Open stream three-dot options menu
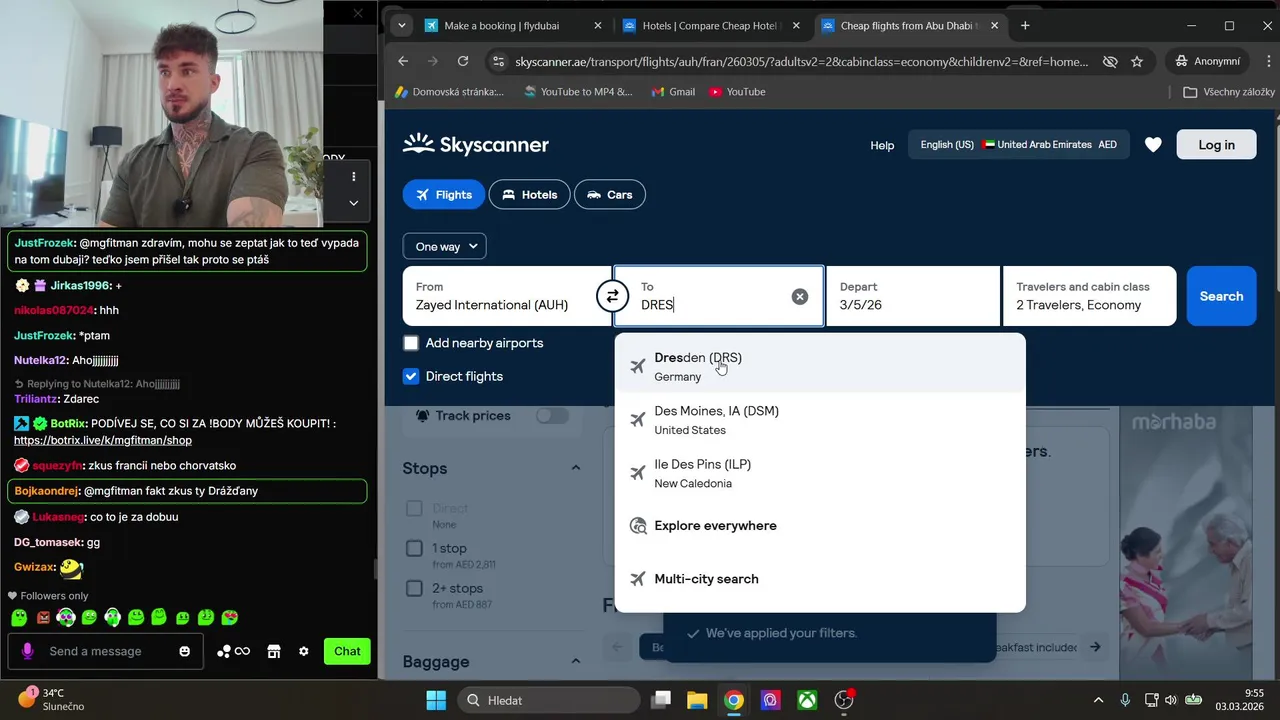Viewport: 1280px width, 720px height. tap(353, 176)
